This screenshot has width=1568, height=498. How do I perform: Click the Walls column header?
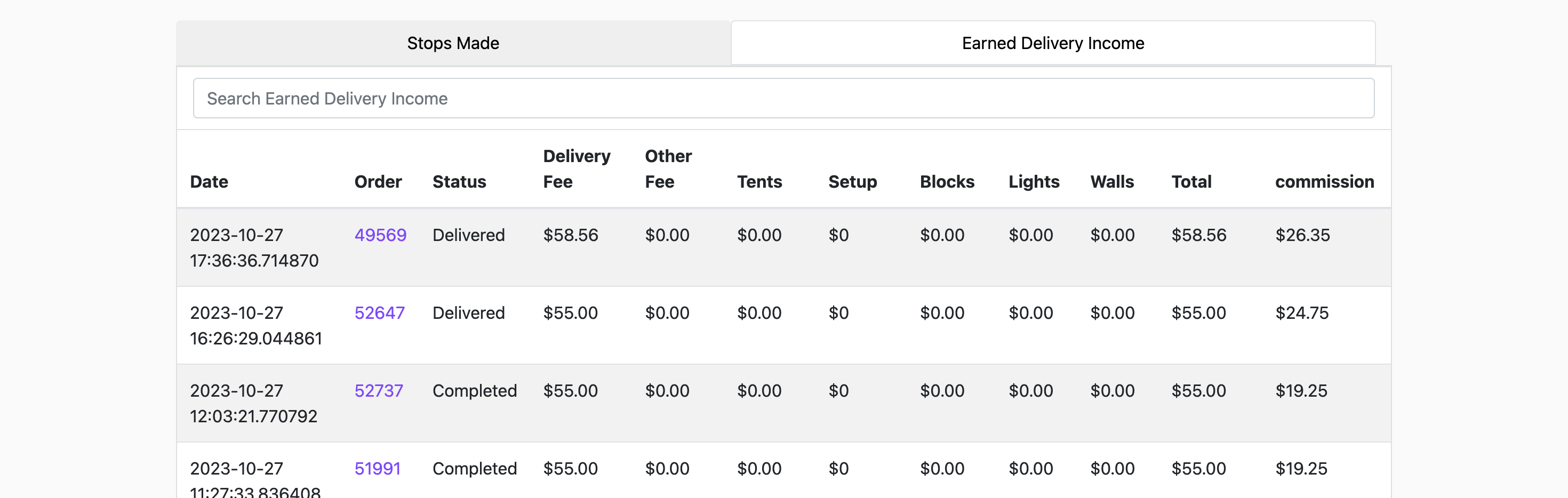[1111, 181]
